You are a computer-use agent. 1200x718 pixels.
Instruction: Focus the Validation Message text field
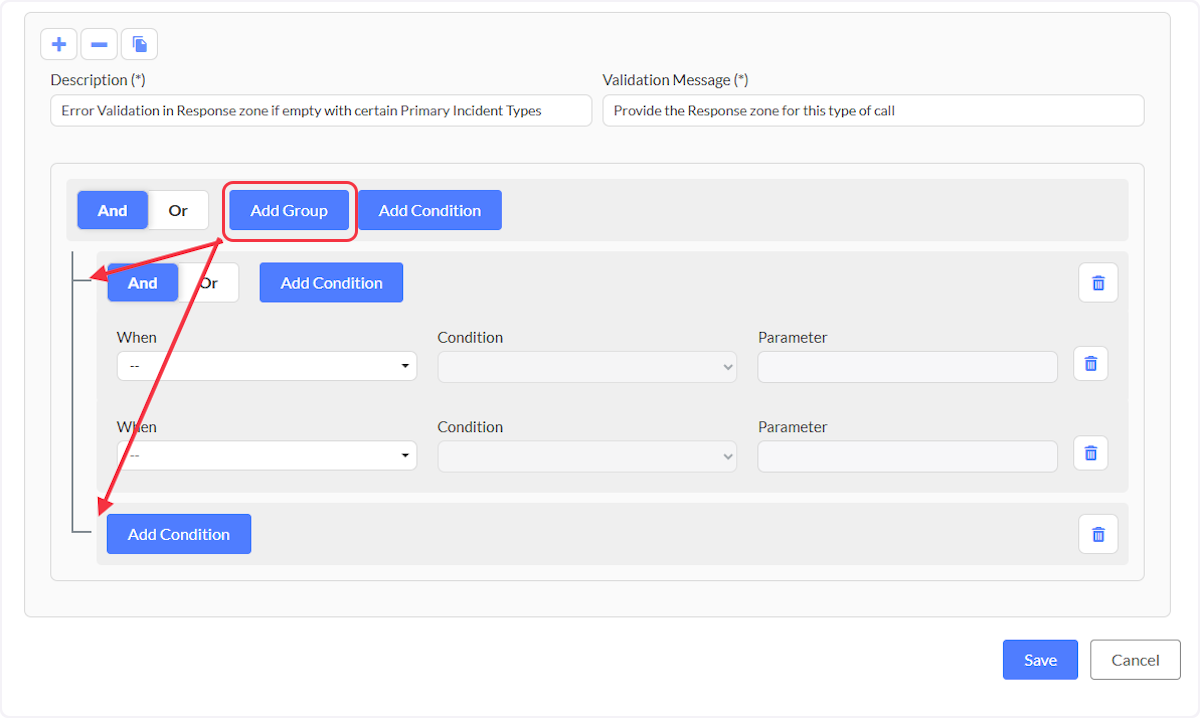[x=873, y=111]
